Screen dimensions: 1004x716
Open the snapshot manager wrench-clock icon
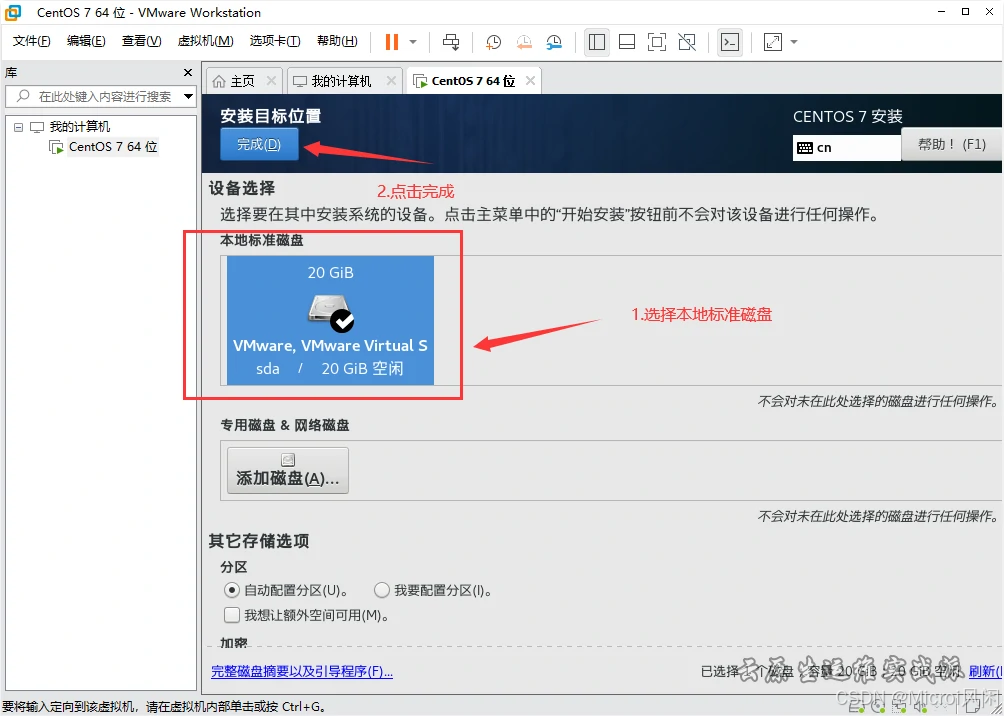point(554,42)
